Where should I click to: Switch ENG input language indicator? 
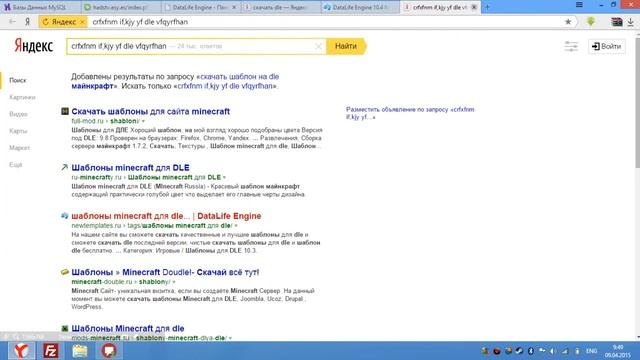[x=591, y=351]
